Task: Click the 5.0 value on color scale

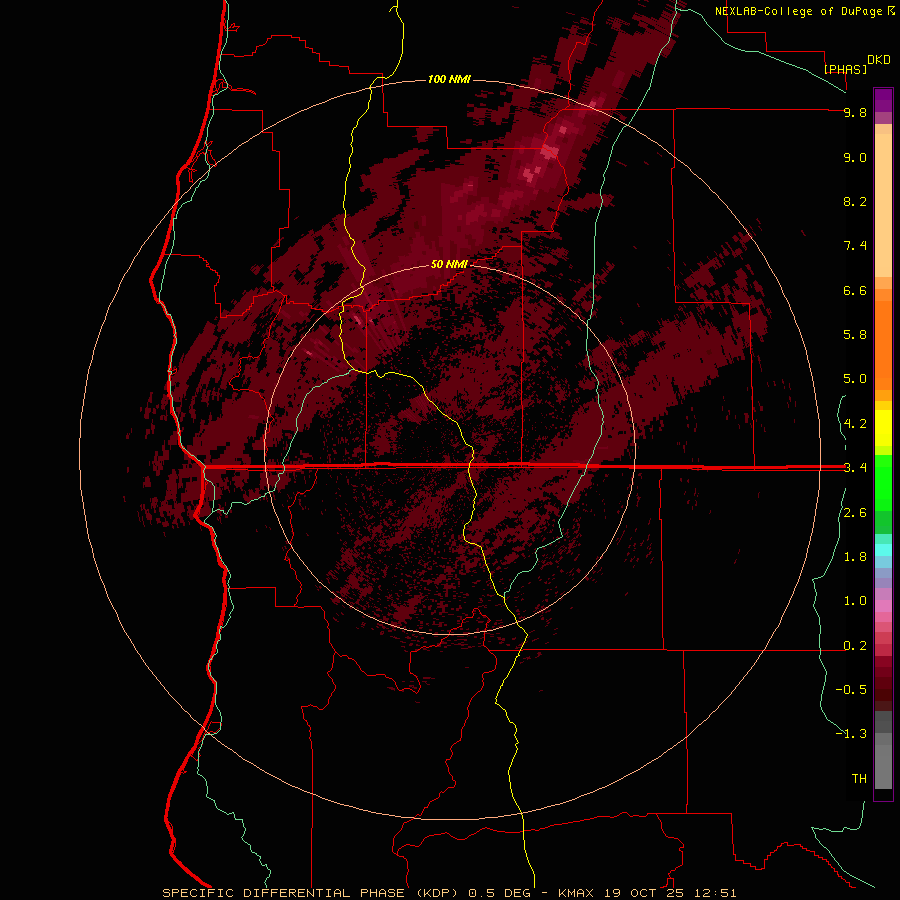Action: point(855,379)
